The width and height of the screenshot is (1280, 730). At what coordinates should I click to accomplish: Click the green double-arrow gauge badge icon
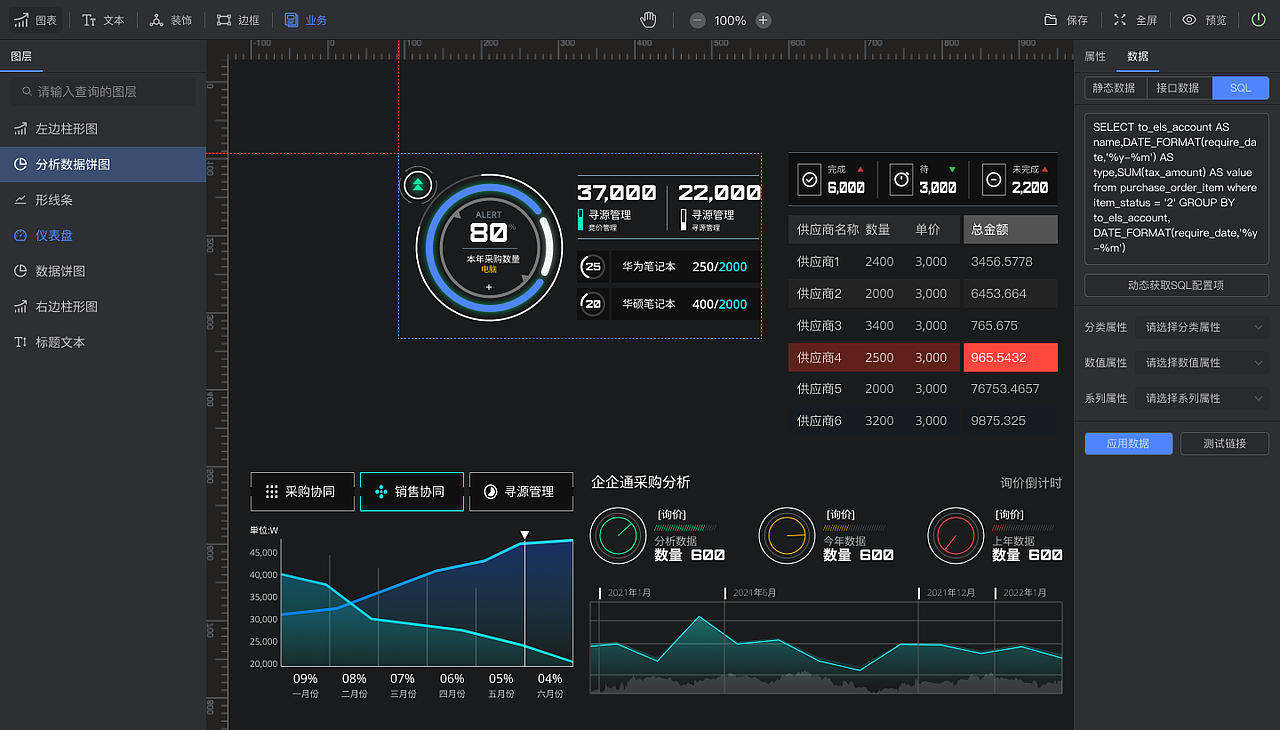[x=419, y=184]
